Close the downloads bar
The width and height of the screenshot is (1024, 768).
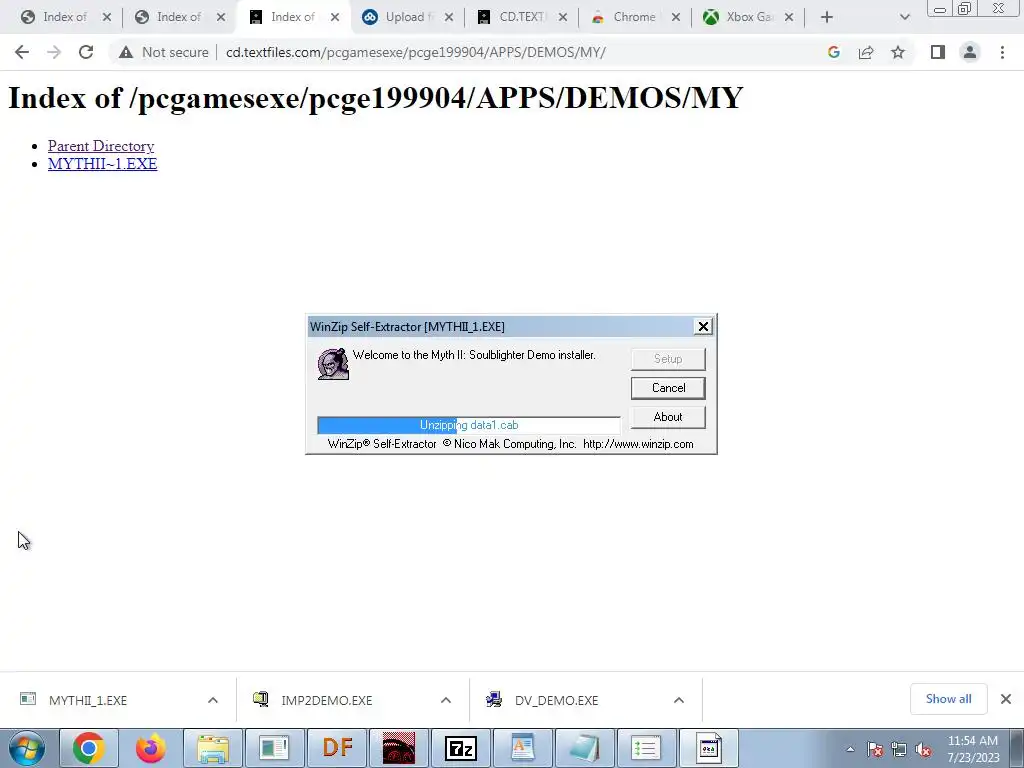(x=1006, y=699)
